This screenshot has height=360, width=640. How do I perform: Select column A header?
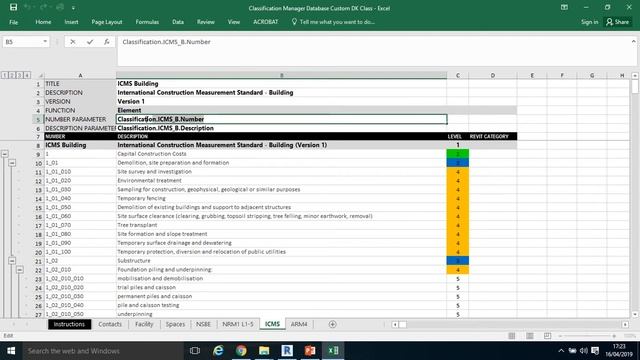80,76
